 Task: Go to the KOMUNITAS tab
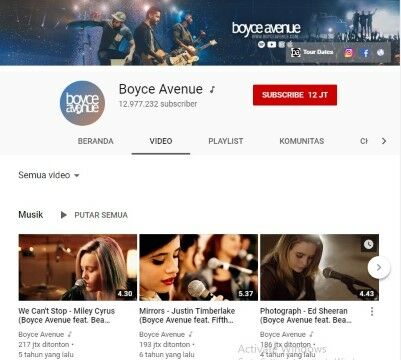(302, 141)
